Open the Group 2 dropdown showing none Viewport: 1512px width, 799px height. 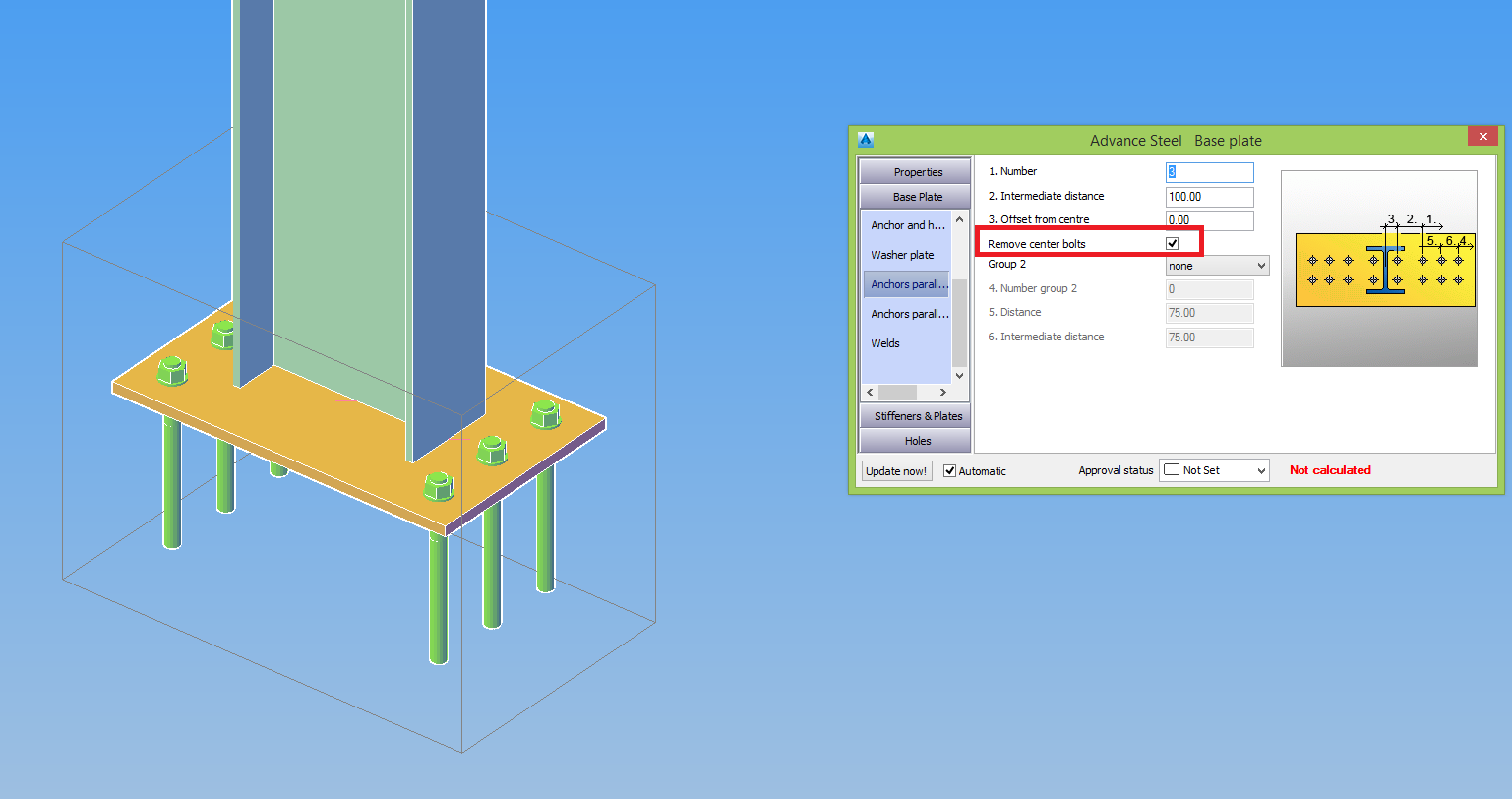[x=1217, y=265]
